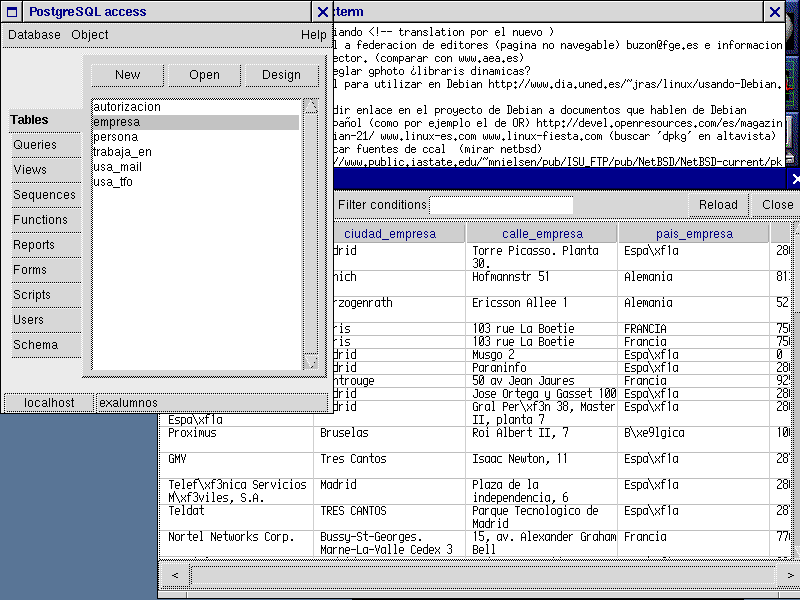
Task: Click the Hofmannstr 51 cell
Action: (541, 283)
